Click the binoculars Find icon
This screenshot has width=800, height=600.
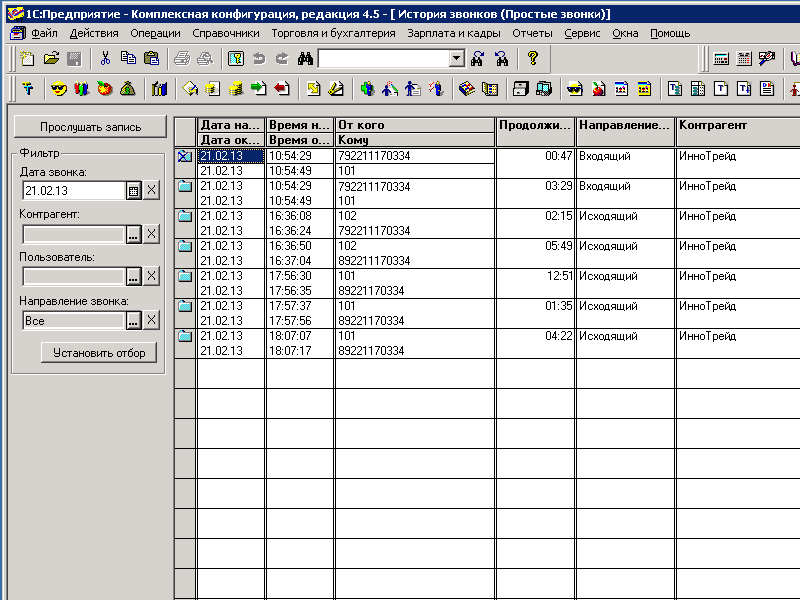click(x=305, y=59)
